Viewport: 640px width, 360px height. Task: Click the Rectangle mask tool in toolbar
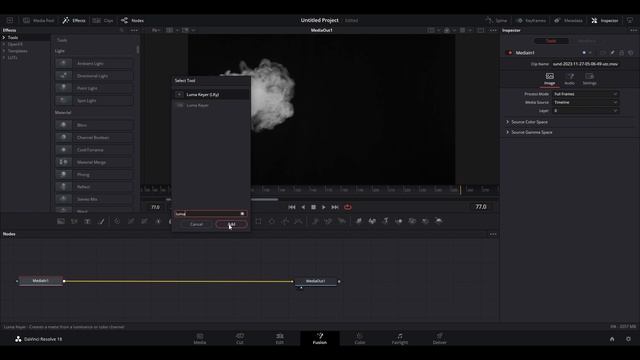pos(258,221)
